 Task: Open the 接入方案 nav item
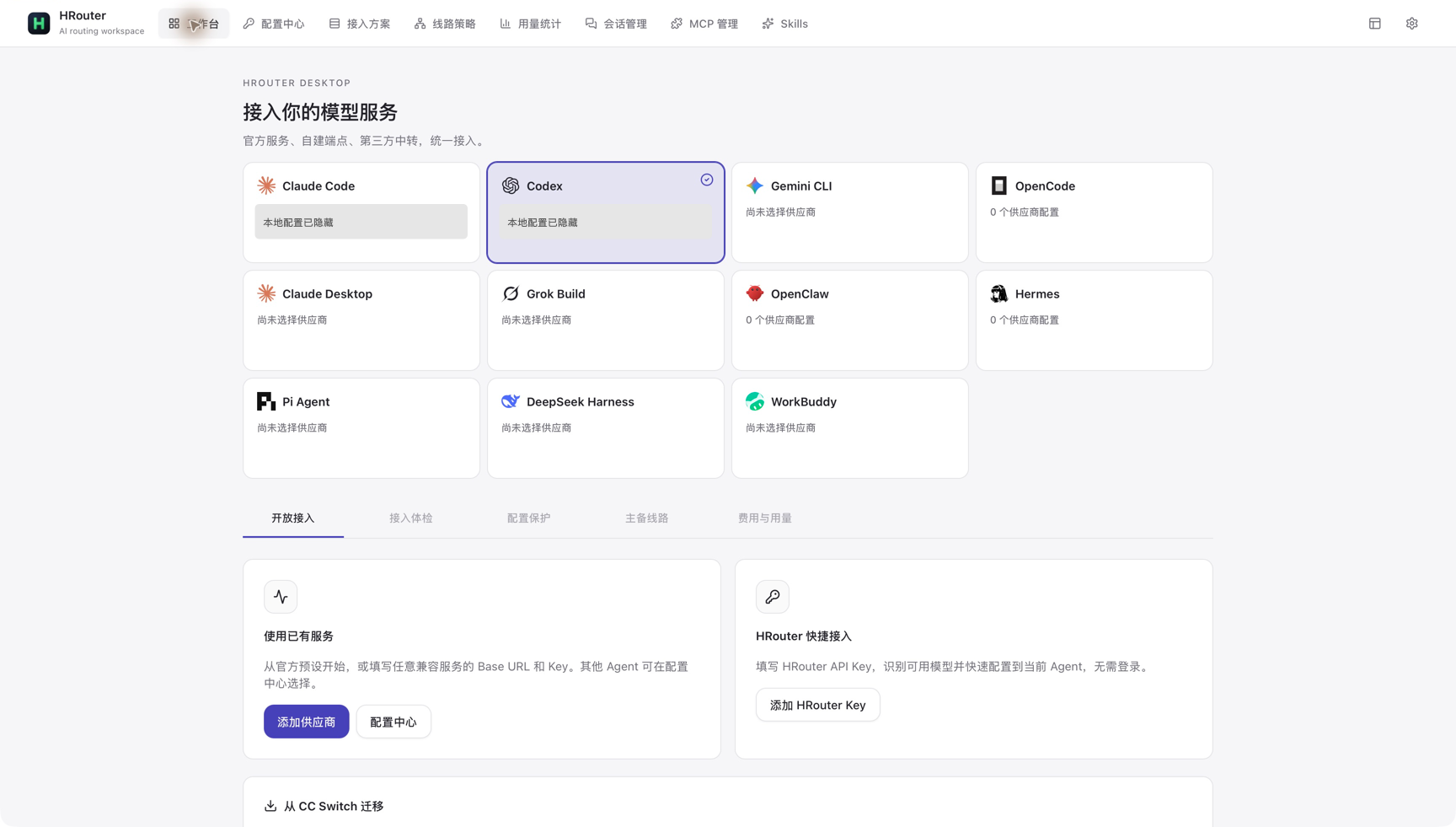click(360, 24)
